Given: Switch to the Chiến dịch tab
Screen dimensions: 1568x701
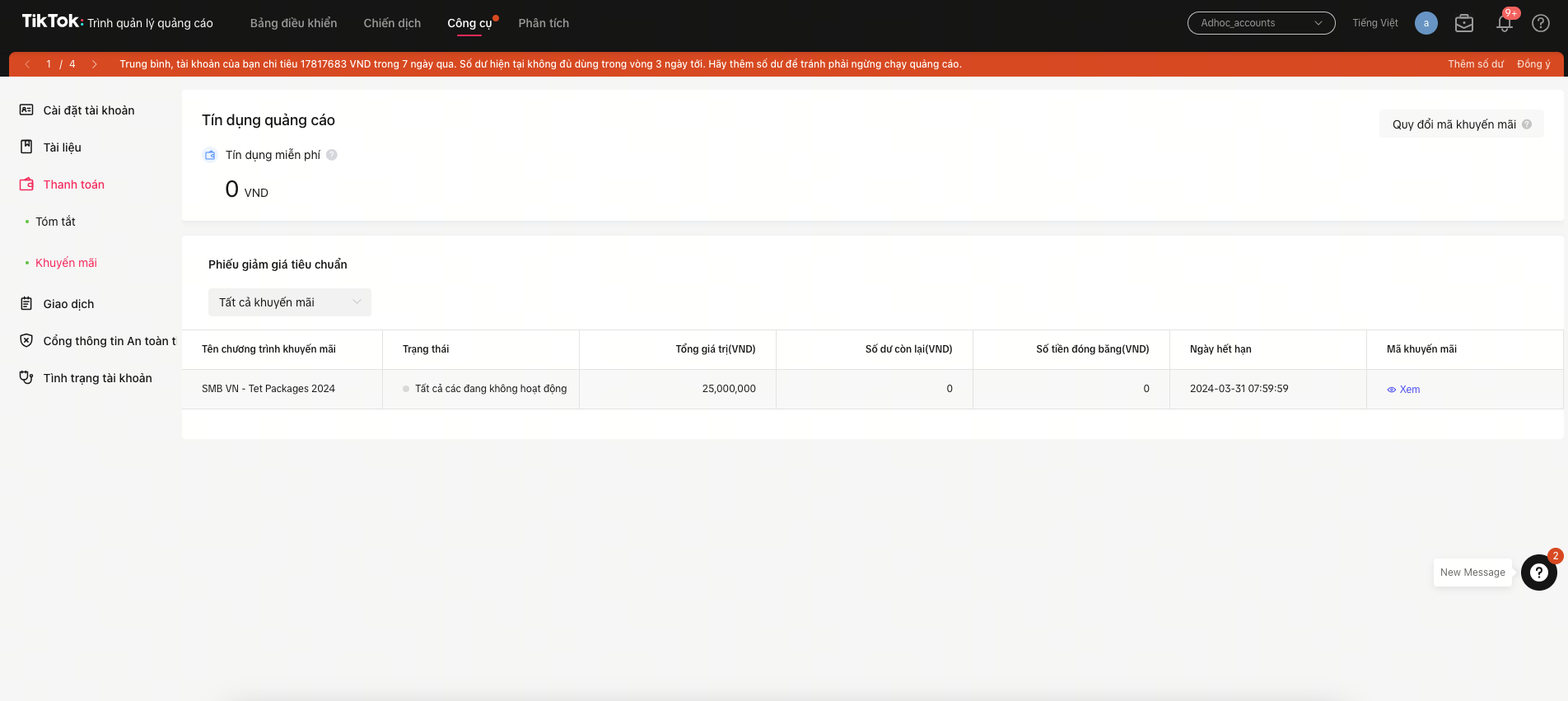Looking at the screenshot, I should [x=392, y=23].
